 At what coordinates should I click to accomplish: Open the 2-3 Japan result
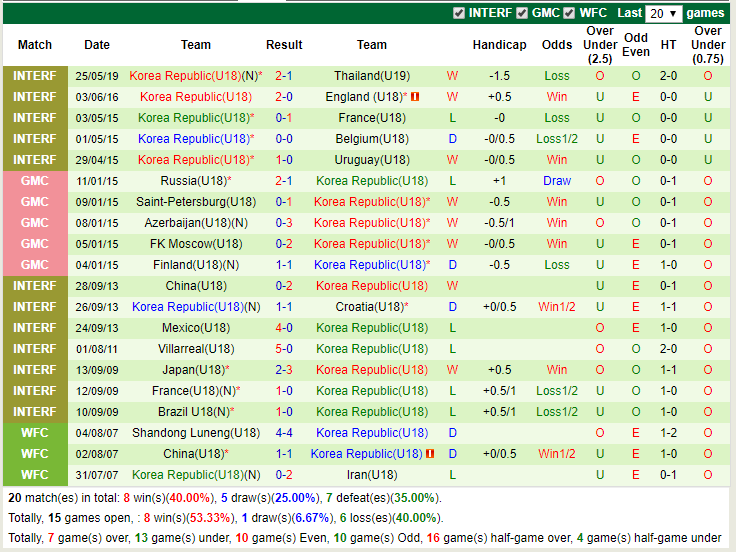(284, 370)
